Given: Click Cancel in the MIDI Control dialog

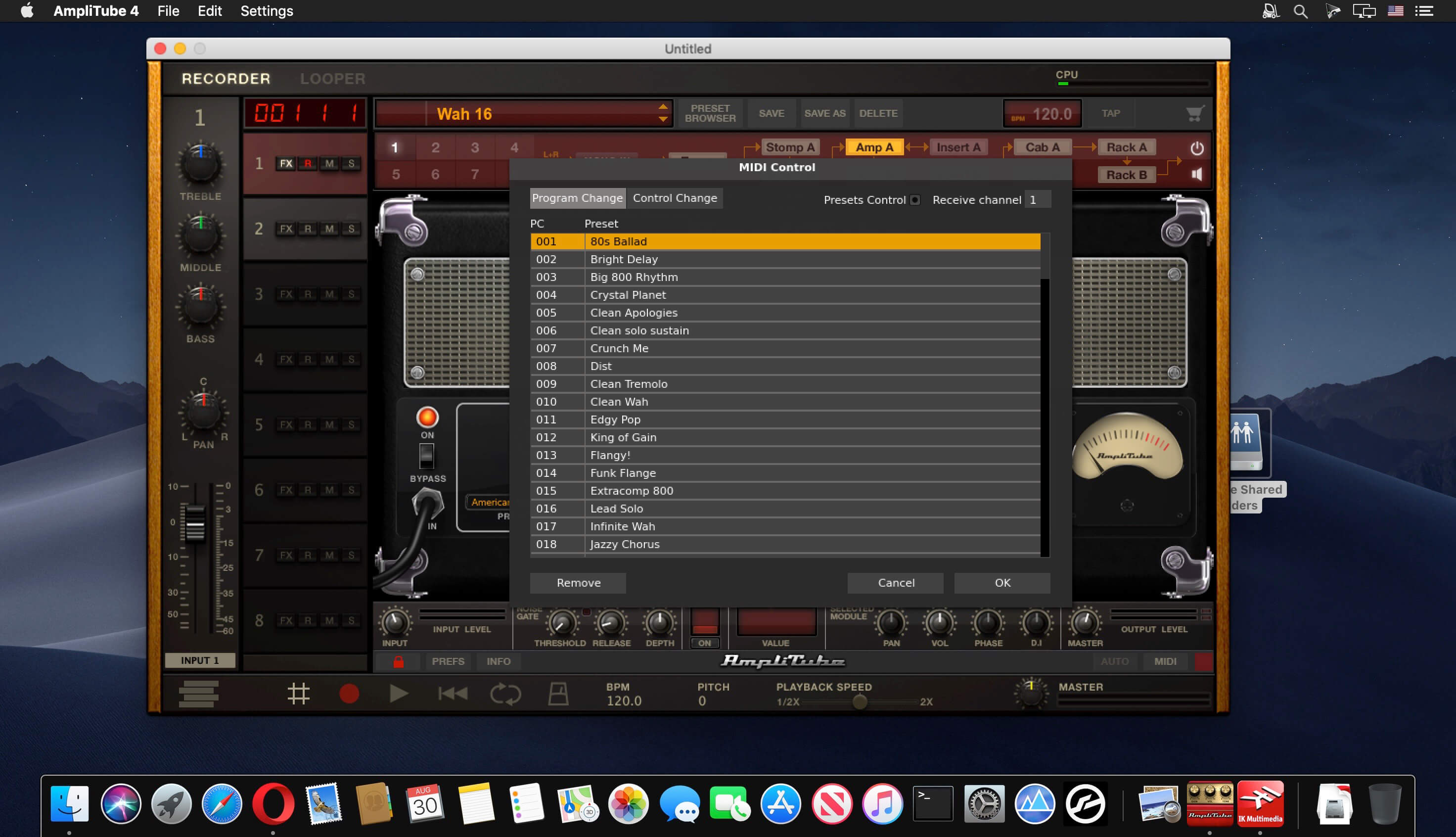Looking at the screenshot, I should click(x=896, y=583).
